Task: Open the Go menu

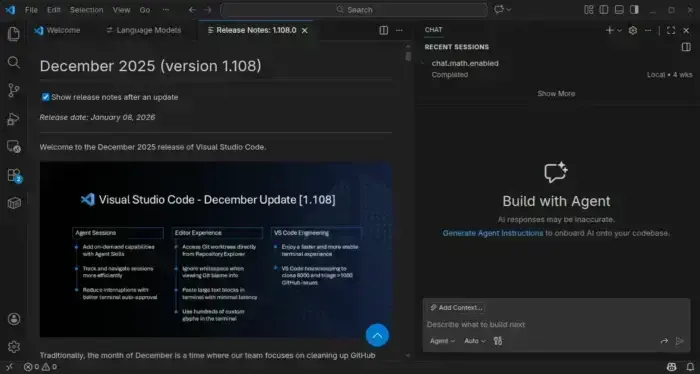Action: [145, 10]
